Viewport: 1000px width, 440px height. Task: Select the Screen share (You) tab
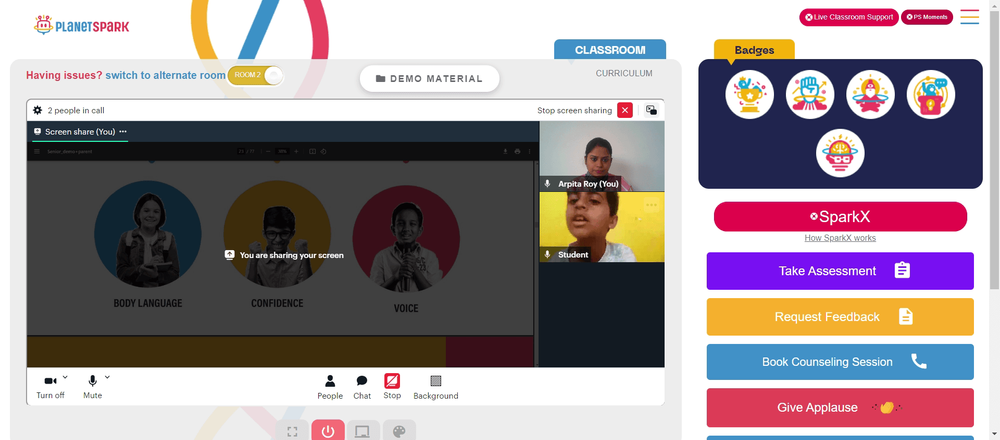point(80,131)
